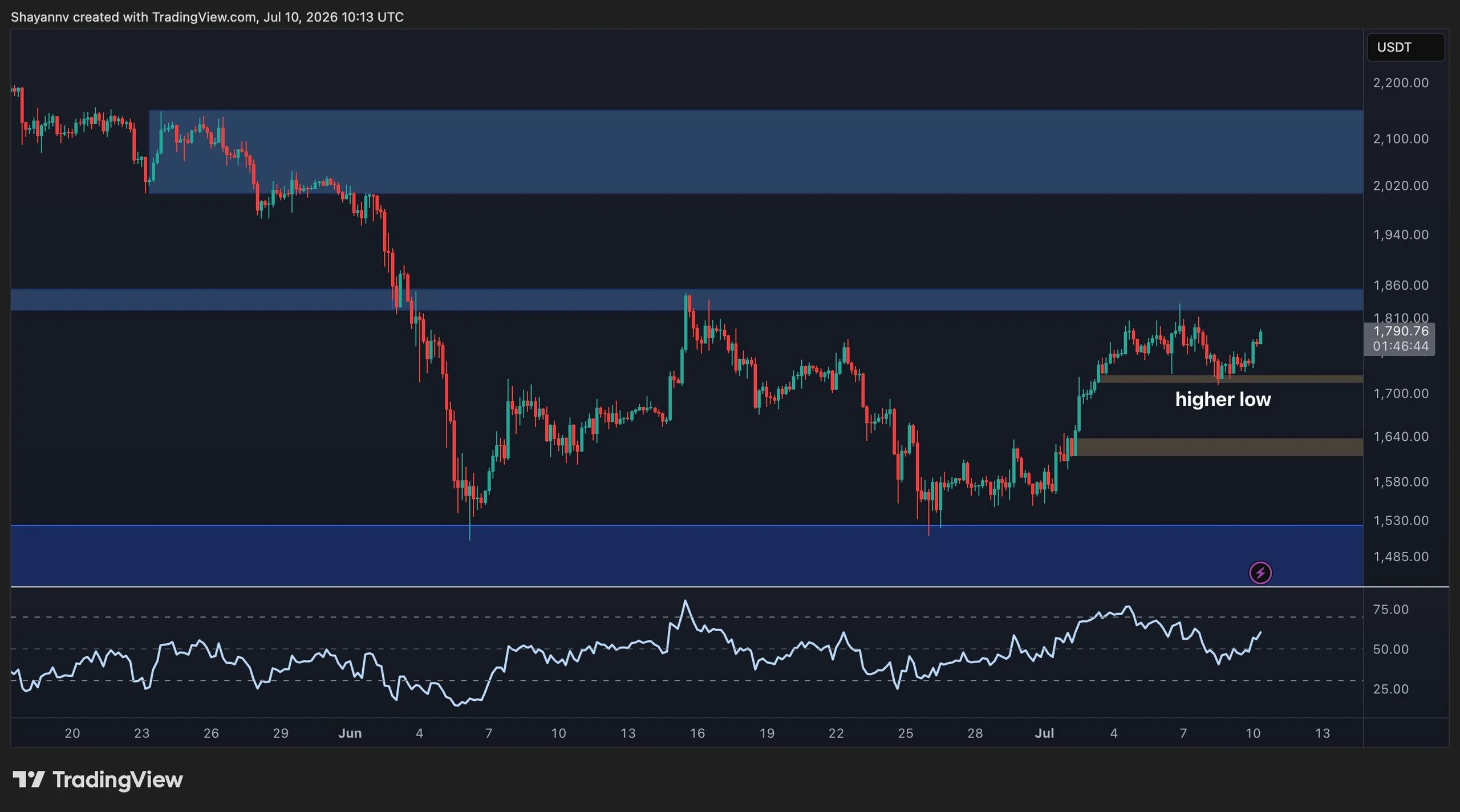Click the 2,020.00 price axis label

(1401, 186)
